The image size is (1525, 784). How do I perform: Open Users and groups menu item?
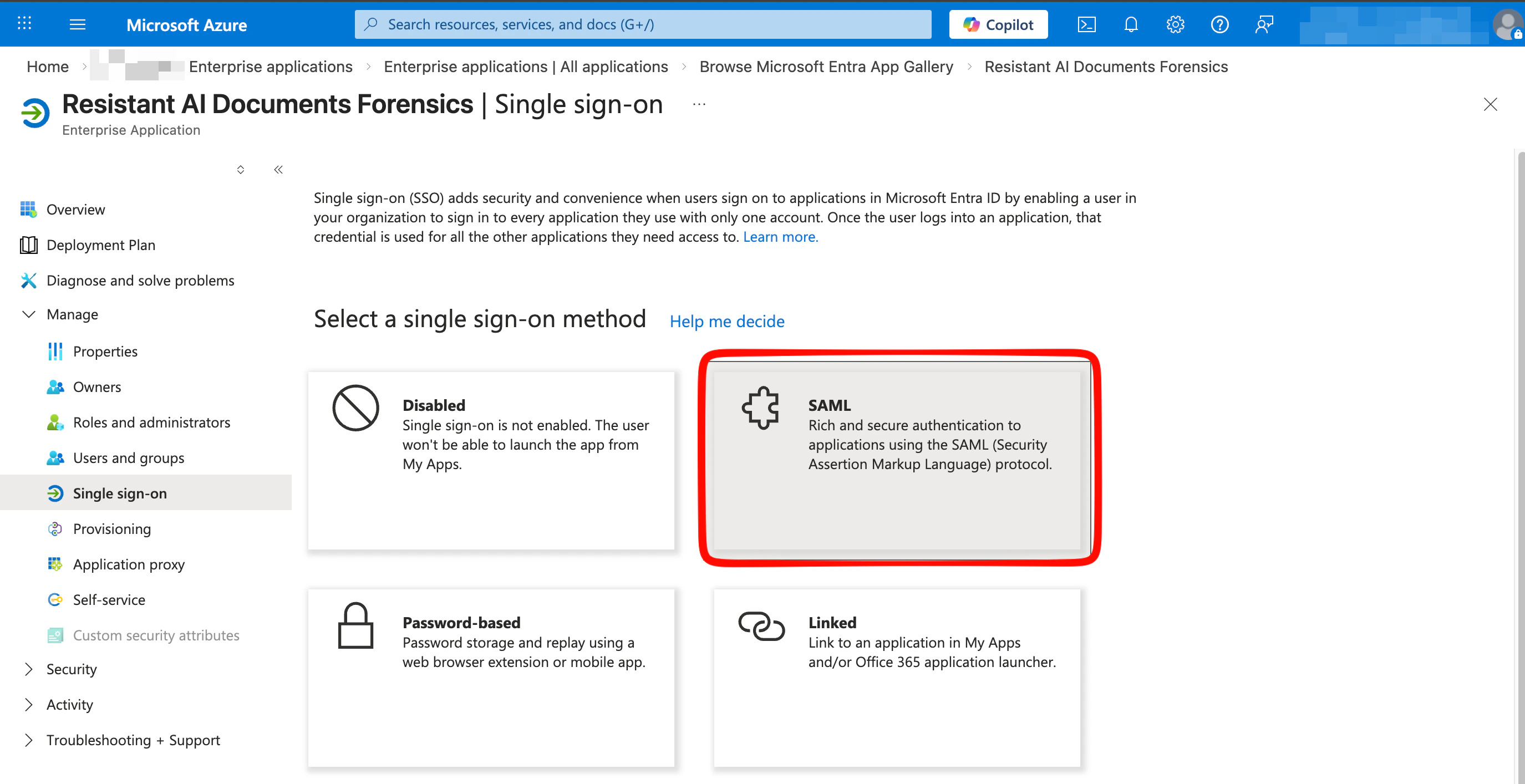click(129, 458)
